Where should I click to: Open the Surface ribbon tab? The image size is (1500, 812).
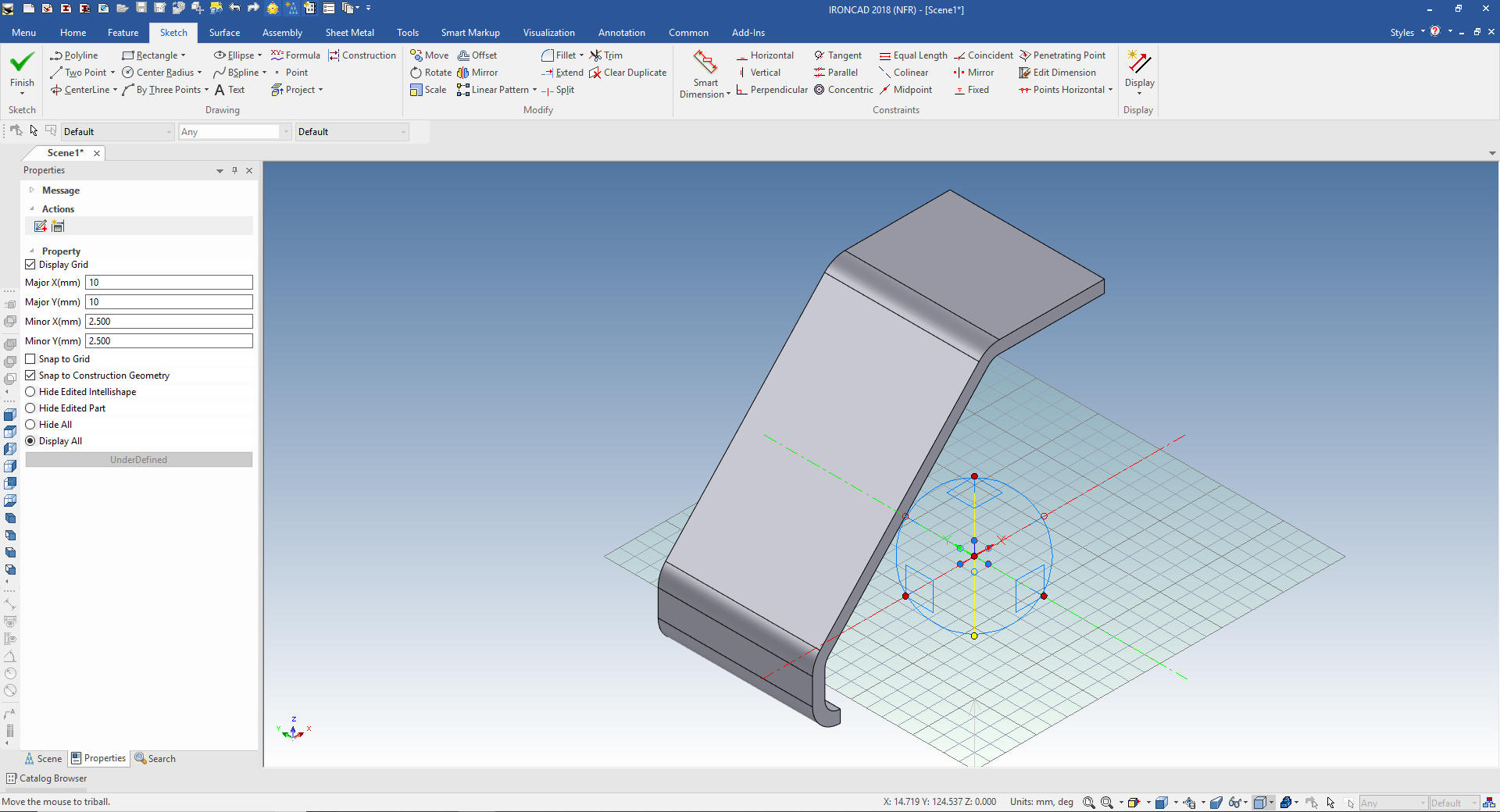pos(224,33)
